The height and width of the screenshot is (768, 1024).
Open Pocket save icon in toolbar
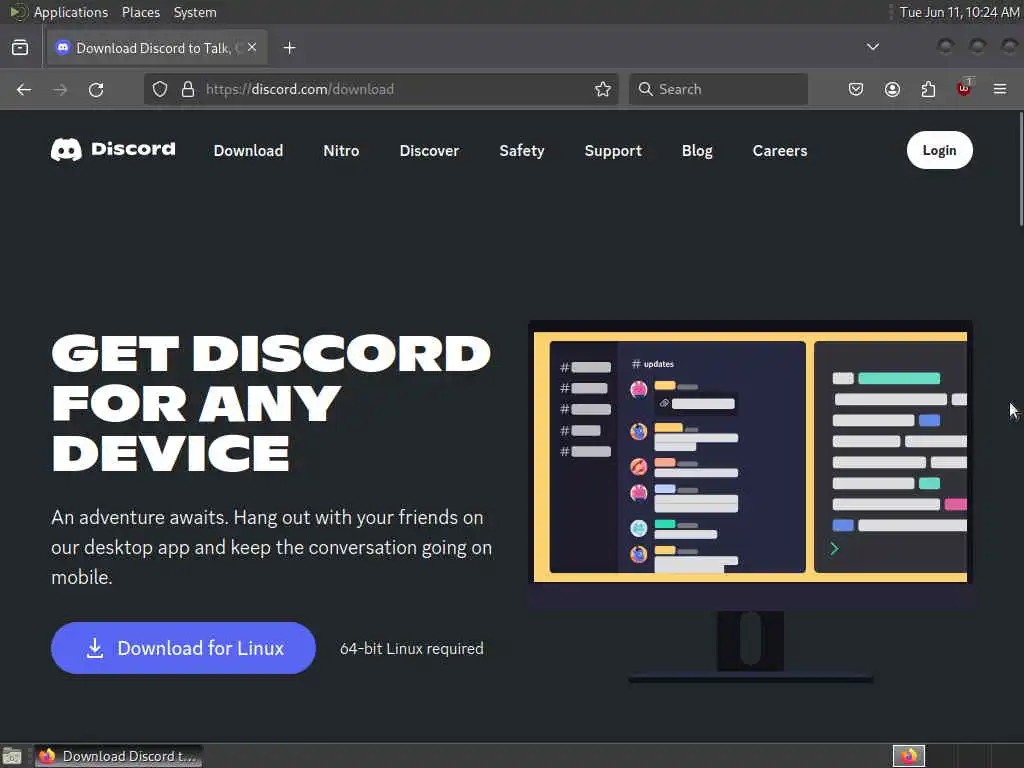[856, 89]
